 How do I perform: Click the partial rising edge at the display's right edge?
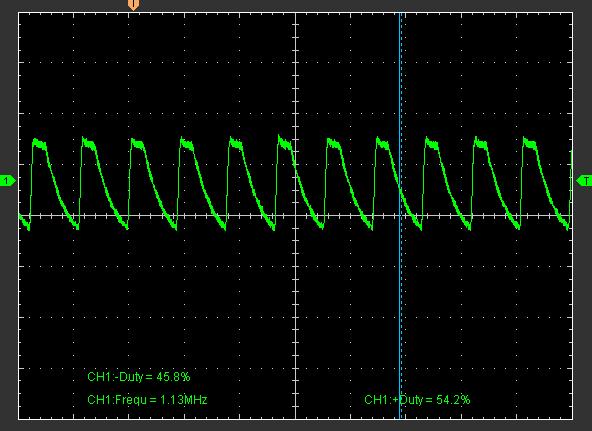tap(571, 189)
